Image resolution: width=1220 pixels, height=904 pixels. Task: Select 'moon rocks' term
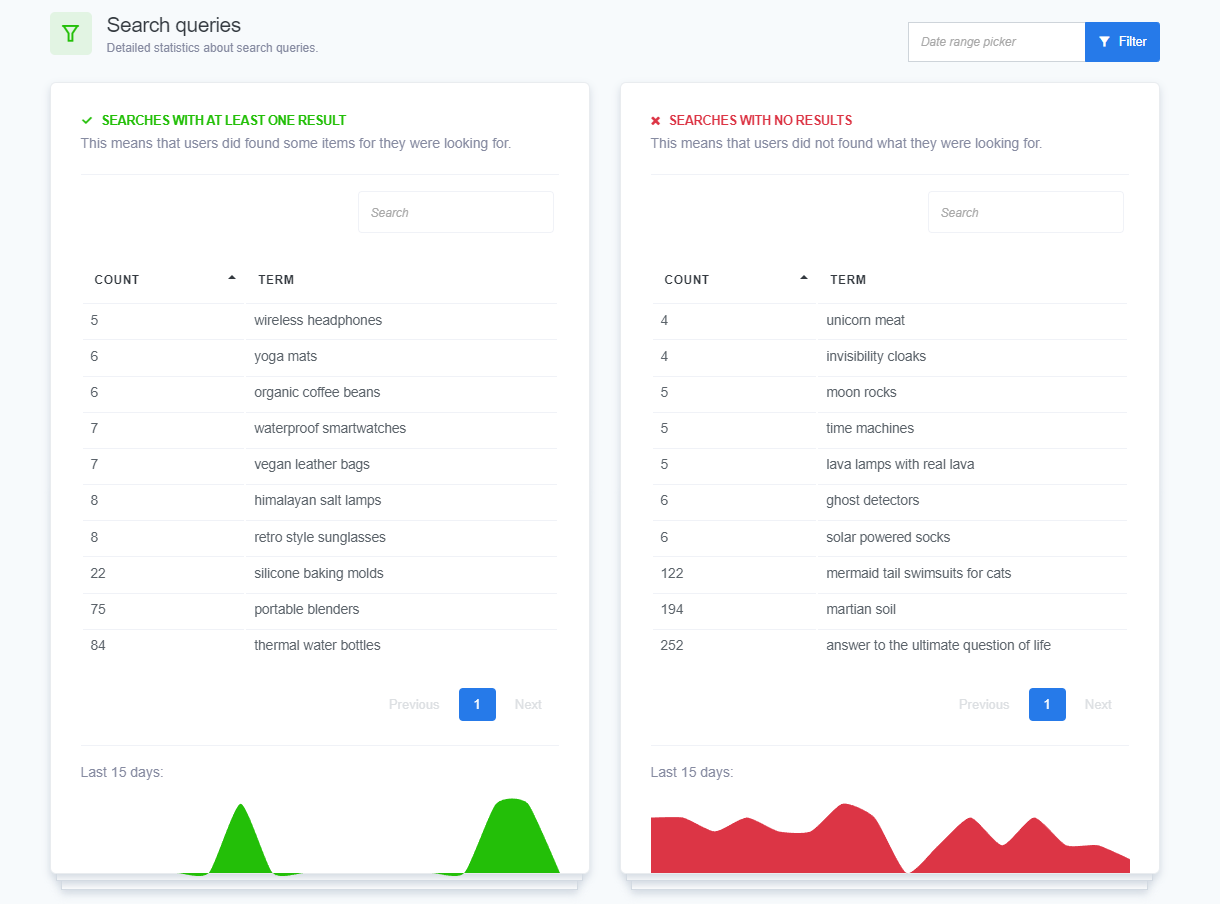click(861, 392)
